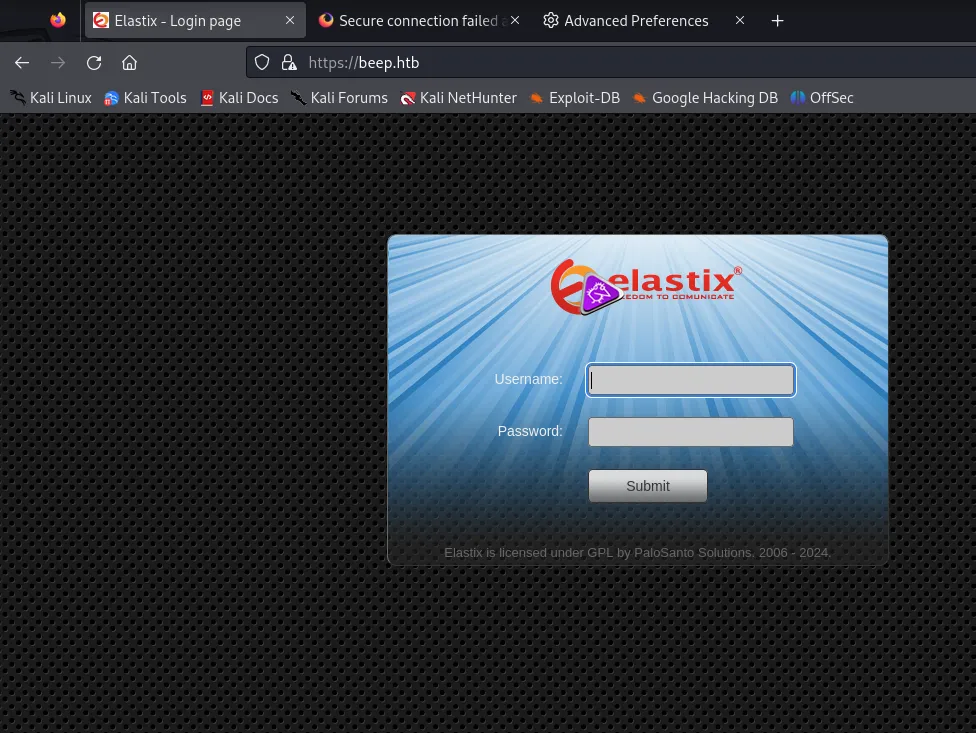Open the Exploit-DB bookmark

[575, 98]
